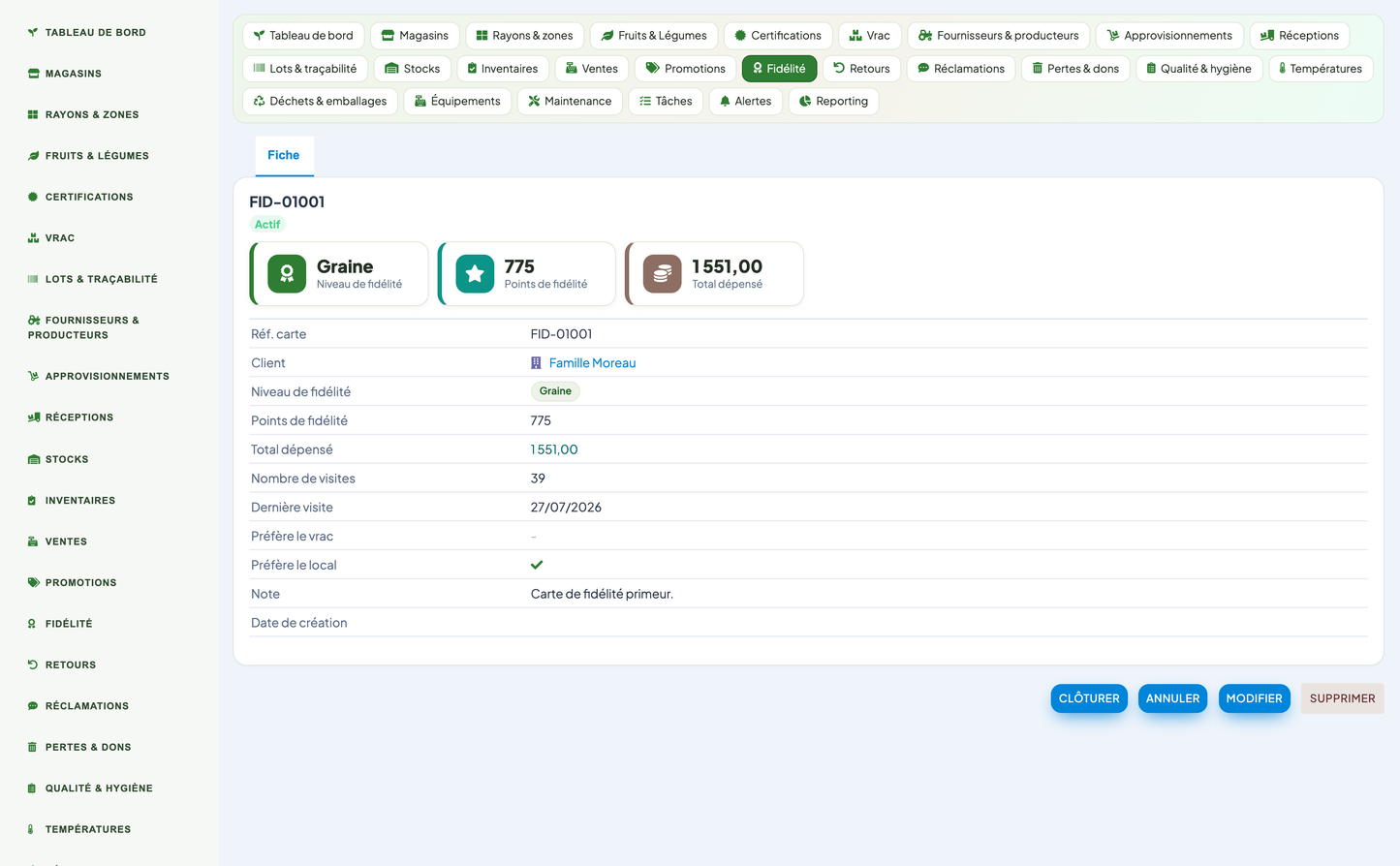
Task: Open the Reporting tab in top navigation
Action: click(834, 102)
